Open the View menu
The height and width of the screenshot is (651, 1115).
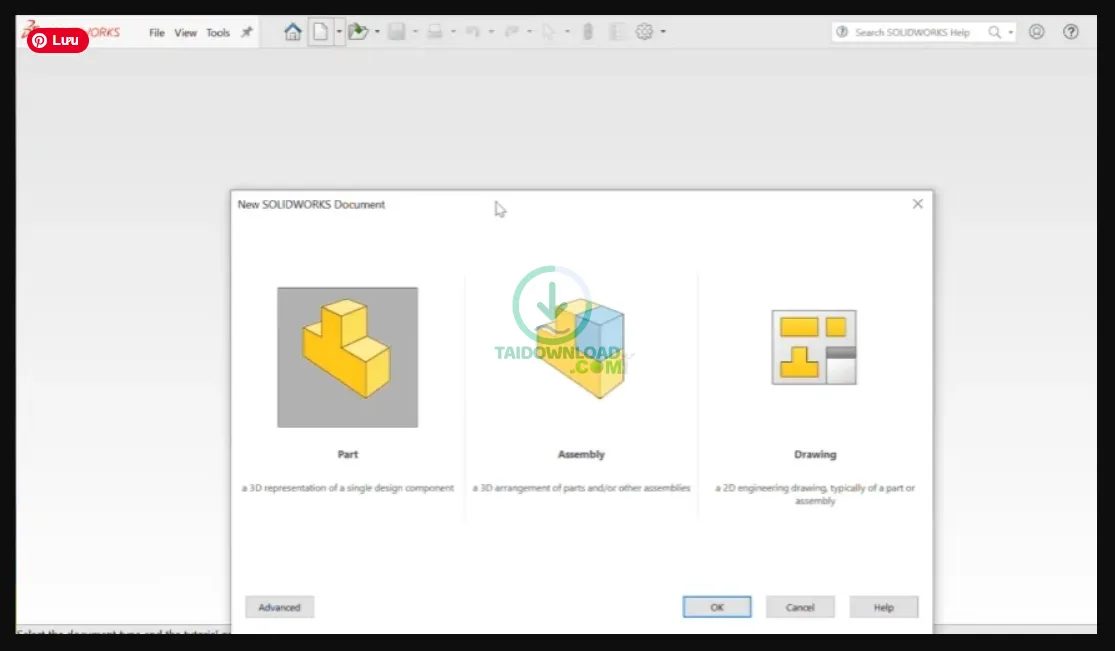[x=185, y=31]
